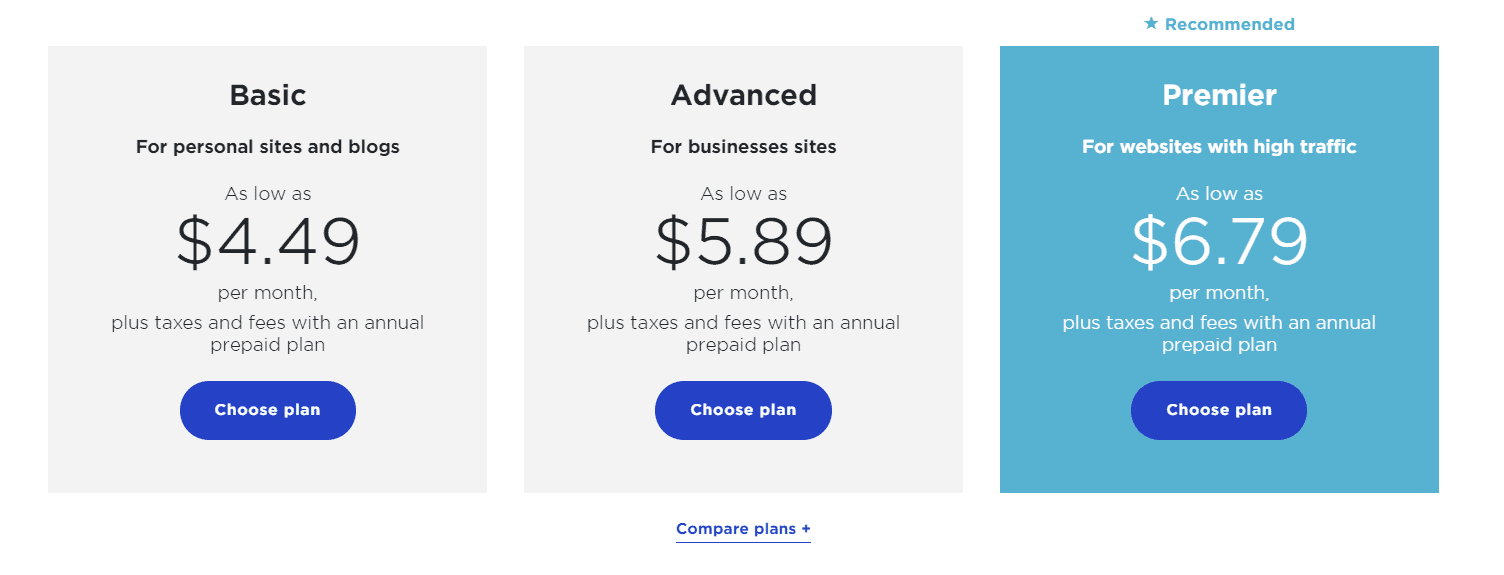1504x575 pixels.
Task: Click the $4.49 price
Action: [x=267, y=242]
